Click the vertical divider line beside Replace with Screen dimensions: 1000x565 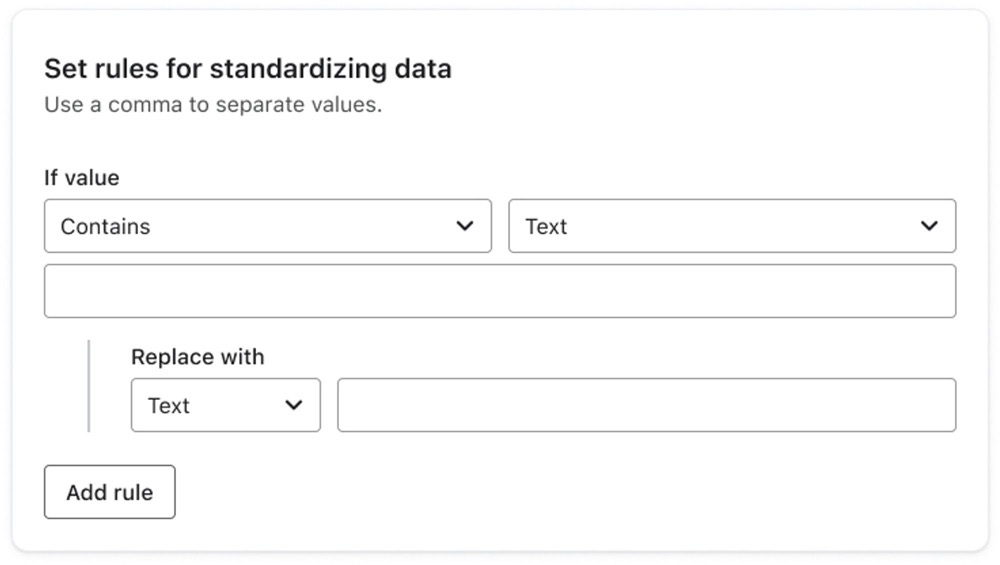89,386
